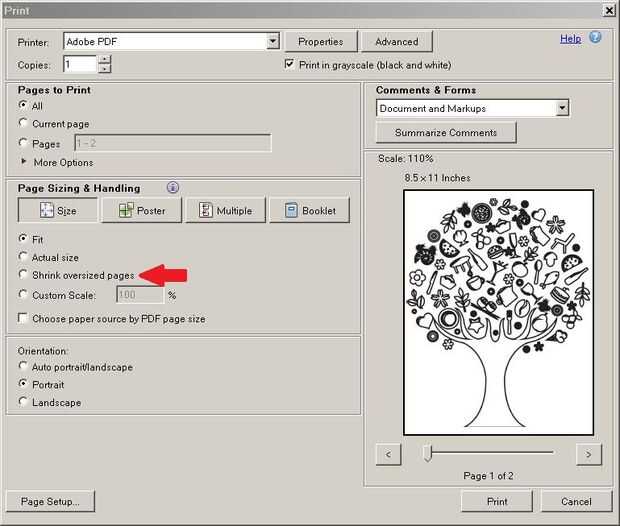
Task: Click the Print button
Action: (x=497, y=501)
